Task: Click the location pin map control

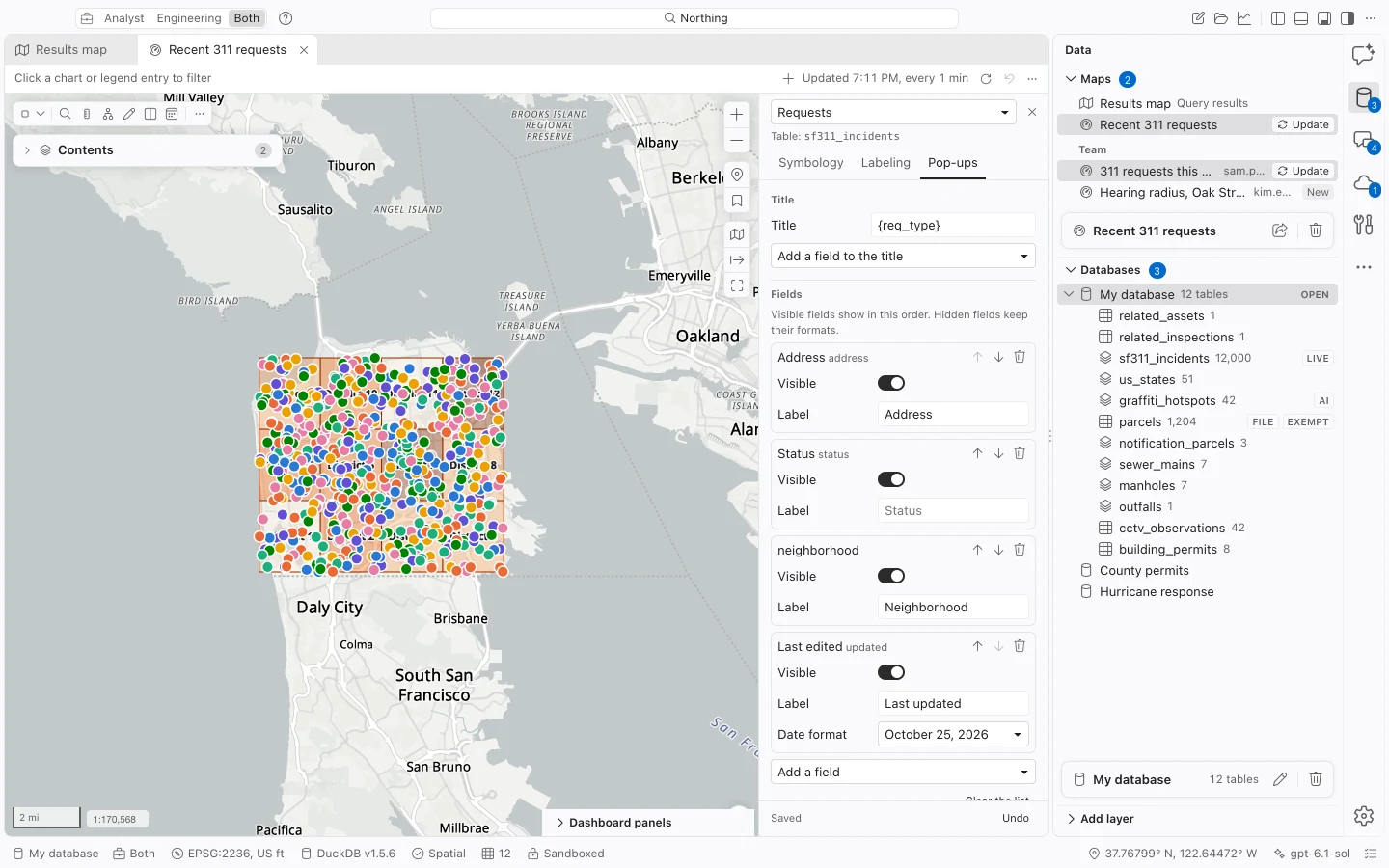Action: (x=737, y=175)
